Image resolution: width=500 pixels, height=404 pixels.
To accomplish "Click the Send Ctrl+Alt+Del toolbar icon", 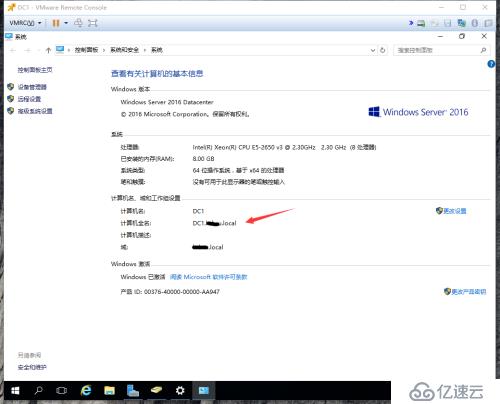I will click(x=78, y=23).
